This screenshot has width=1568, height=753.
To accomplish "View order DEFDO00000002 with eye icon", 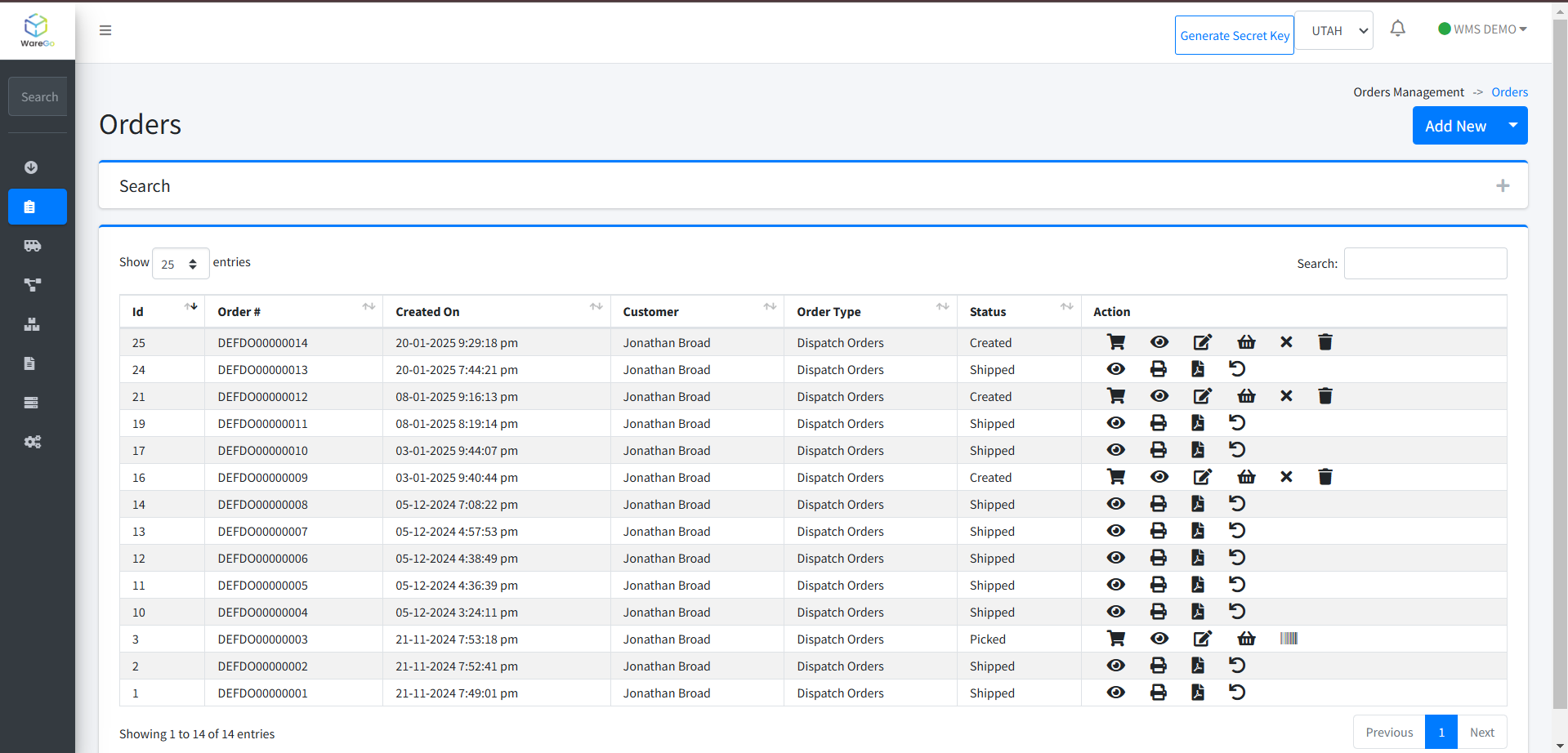I will 1116,666.
